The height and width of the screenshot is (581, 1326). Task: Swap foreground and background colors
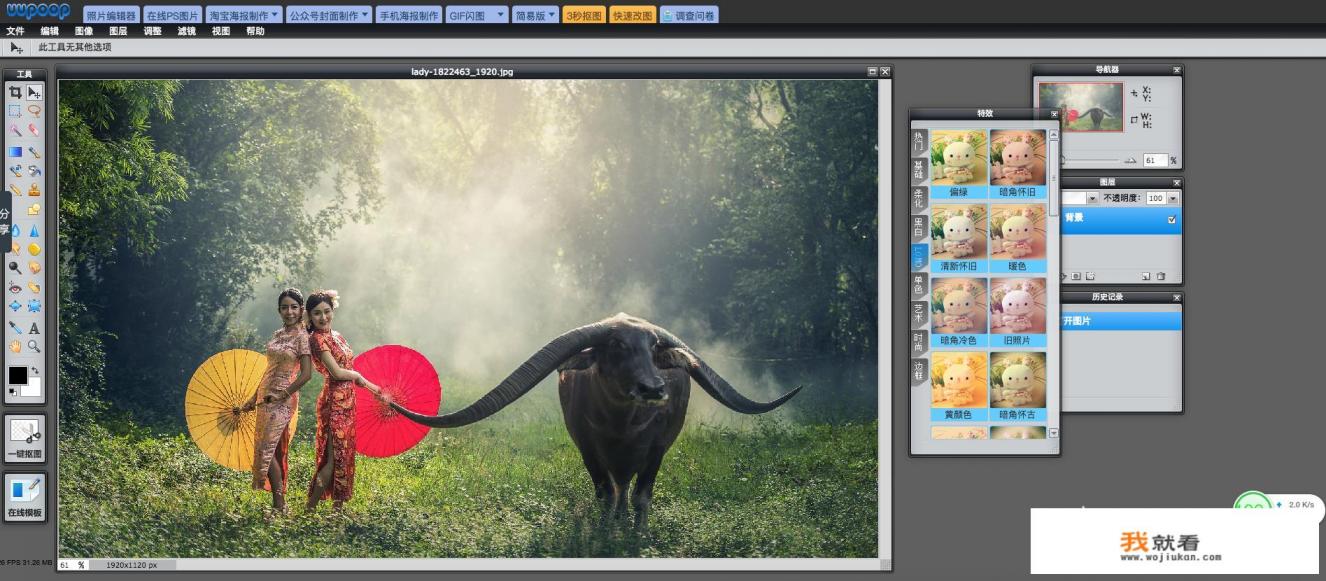click(x=36, y=371)
